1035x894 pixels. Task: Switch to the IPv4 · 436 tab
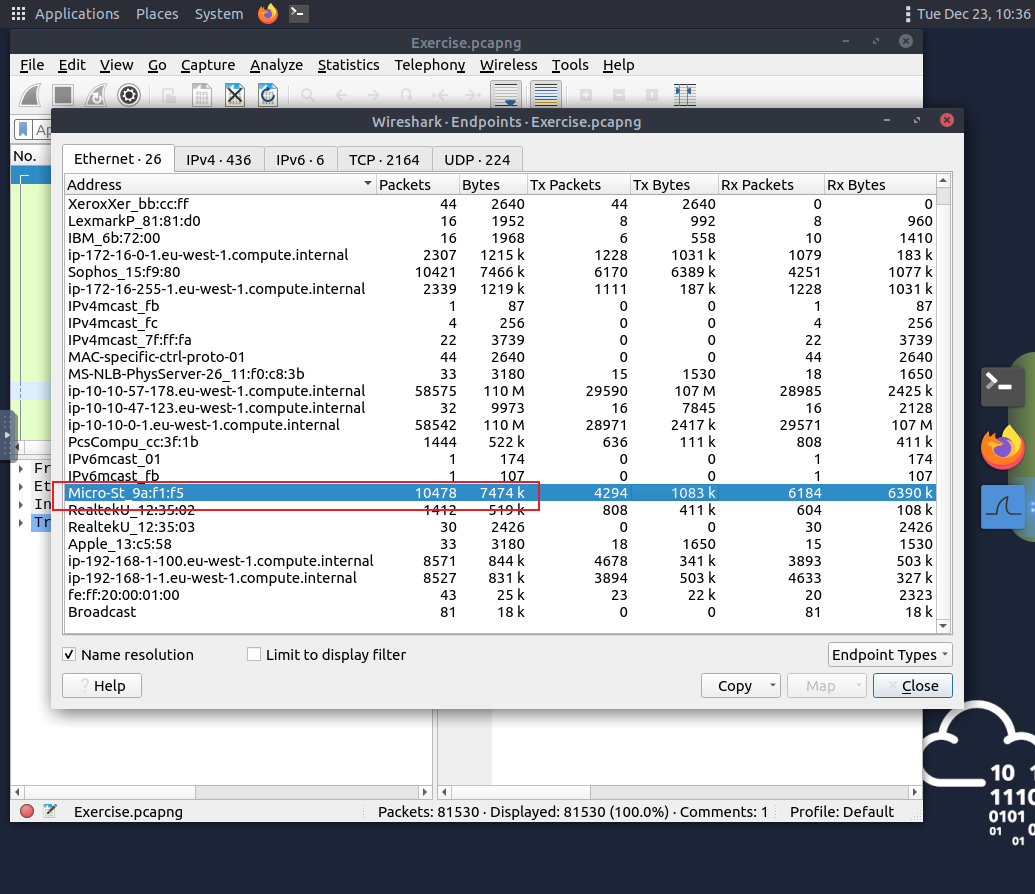click(x=218, y=160)
